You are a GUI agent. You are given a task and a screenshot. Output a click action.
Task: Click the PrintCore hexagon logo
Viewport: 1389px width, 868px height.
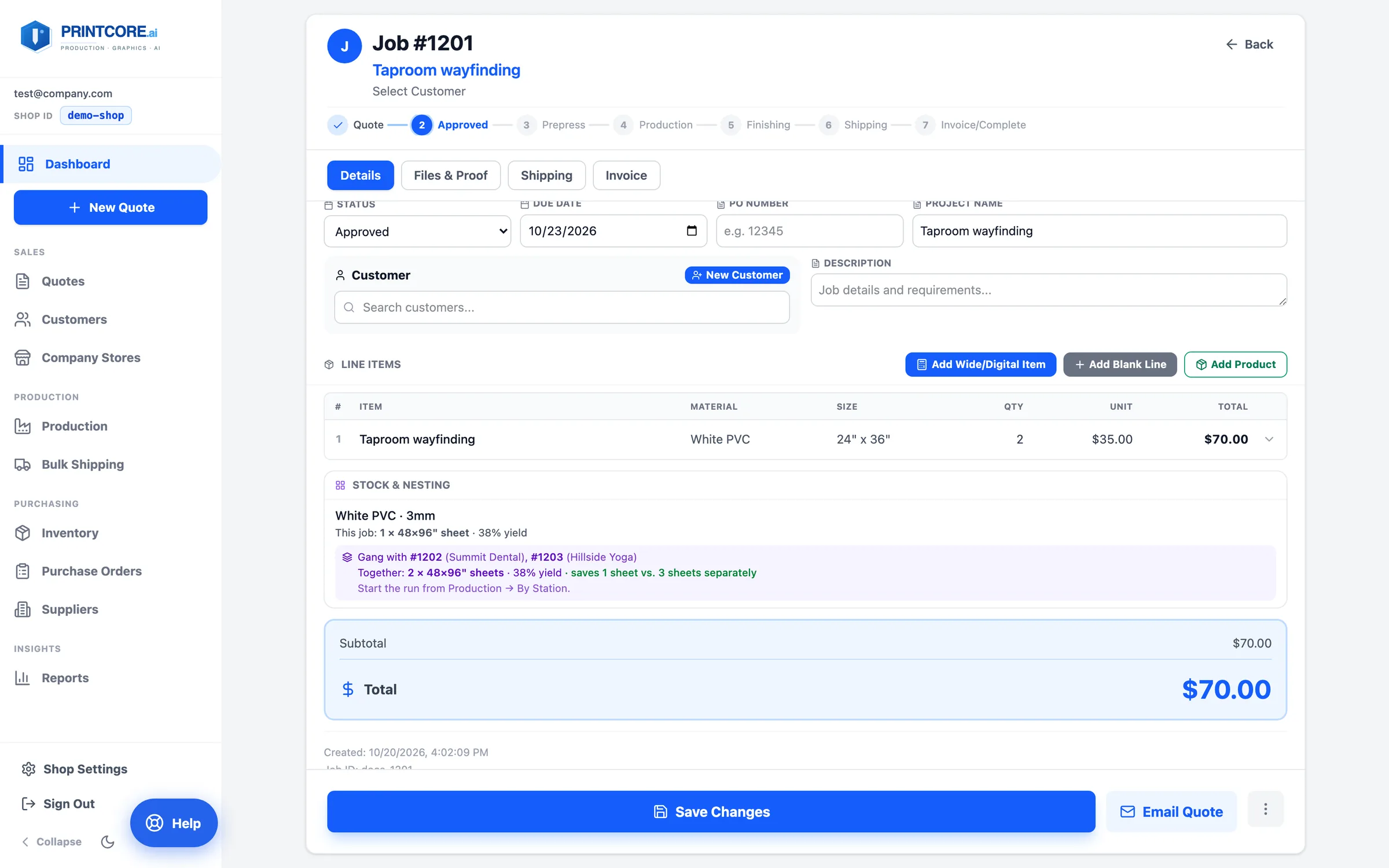tap(35, 36)
